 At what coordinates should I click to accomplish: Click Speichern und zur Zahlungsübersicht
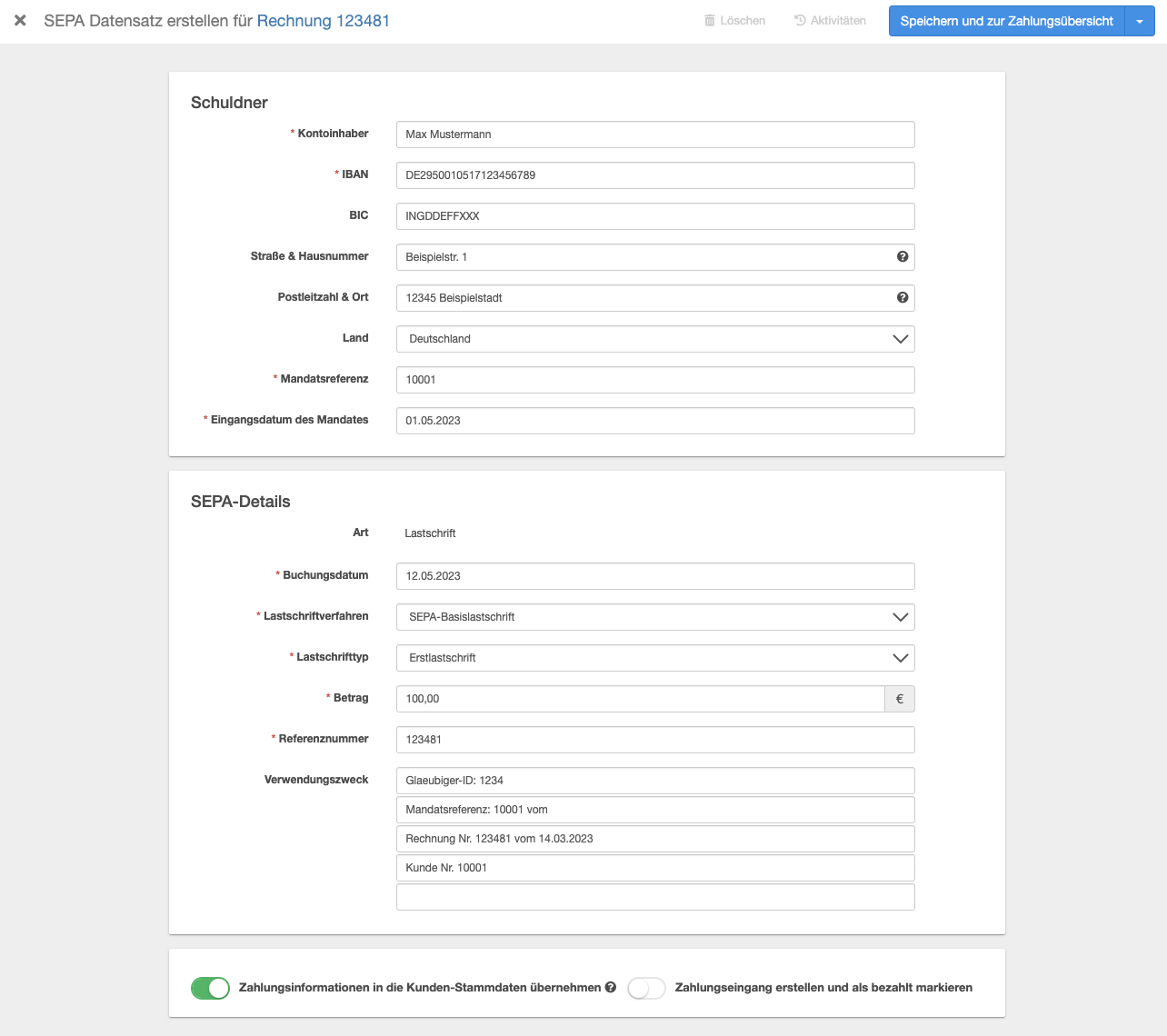(1006, 21)
